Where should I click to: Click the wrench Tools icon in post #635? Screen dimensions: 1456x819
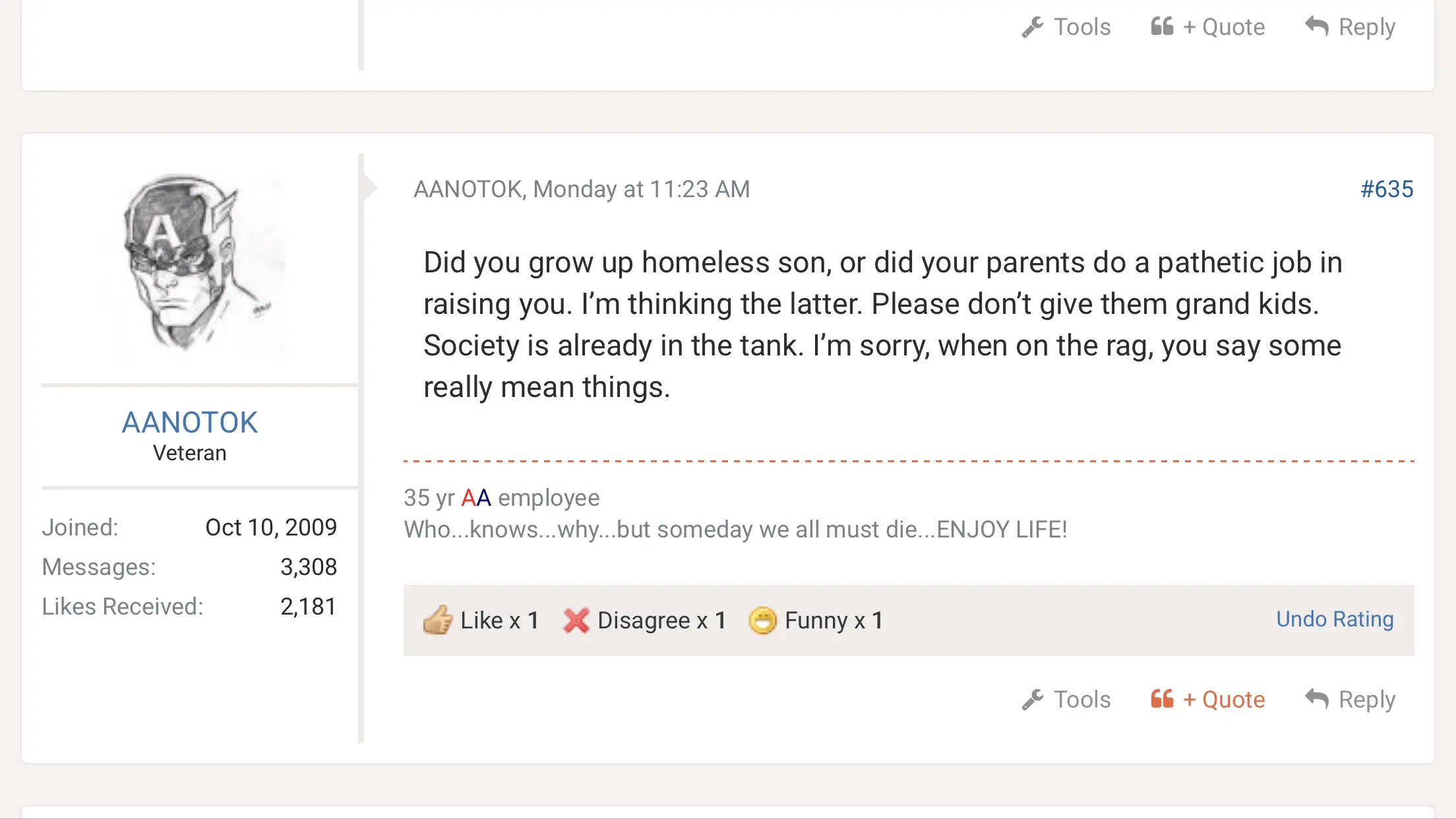1033,700
